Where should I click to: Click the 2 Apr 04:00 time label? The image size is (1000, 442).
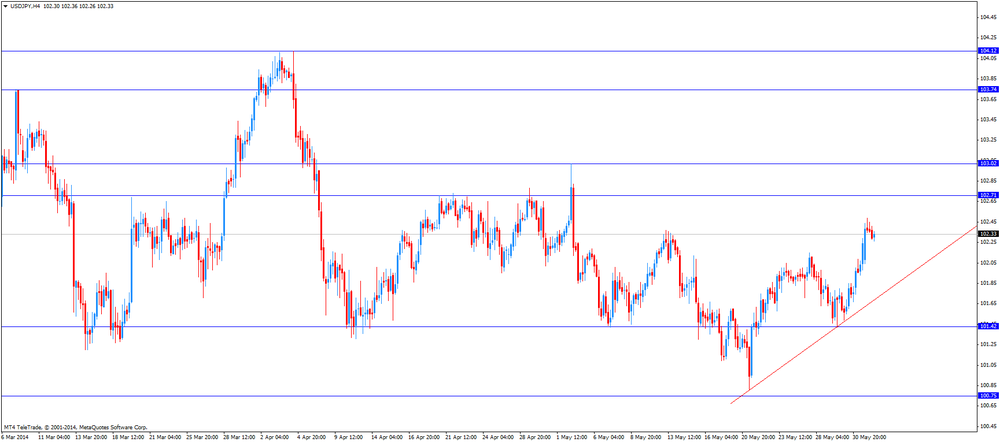[x=276, y=438]
